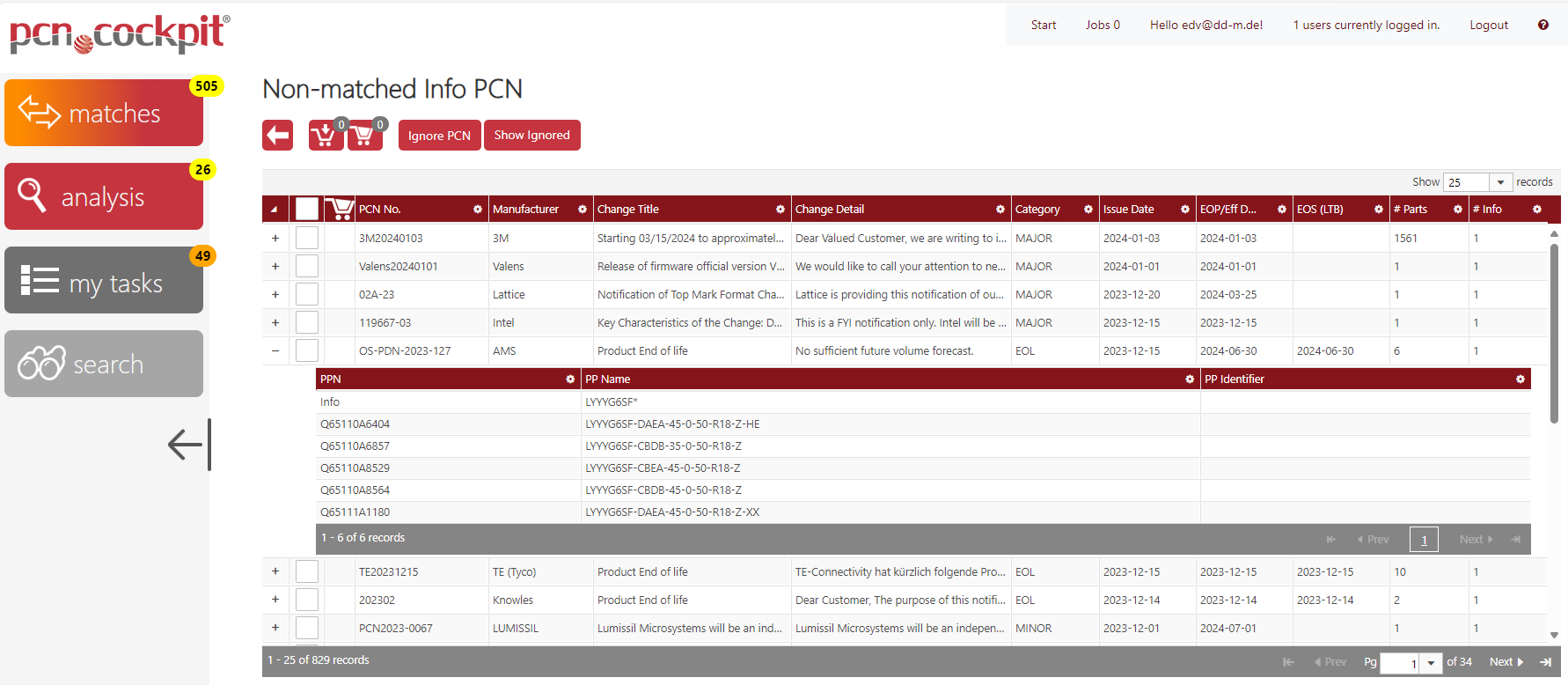Screen dimensions: 1568x685
Task: Open PCN No. column settings gear
Action: coord(478,209)
